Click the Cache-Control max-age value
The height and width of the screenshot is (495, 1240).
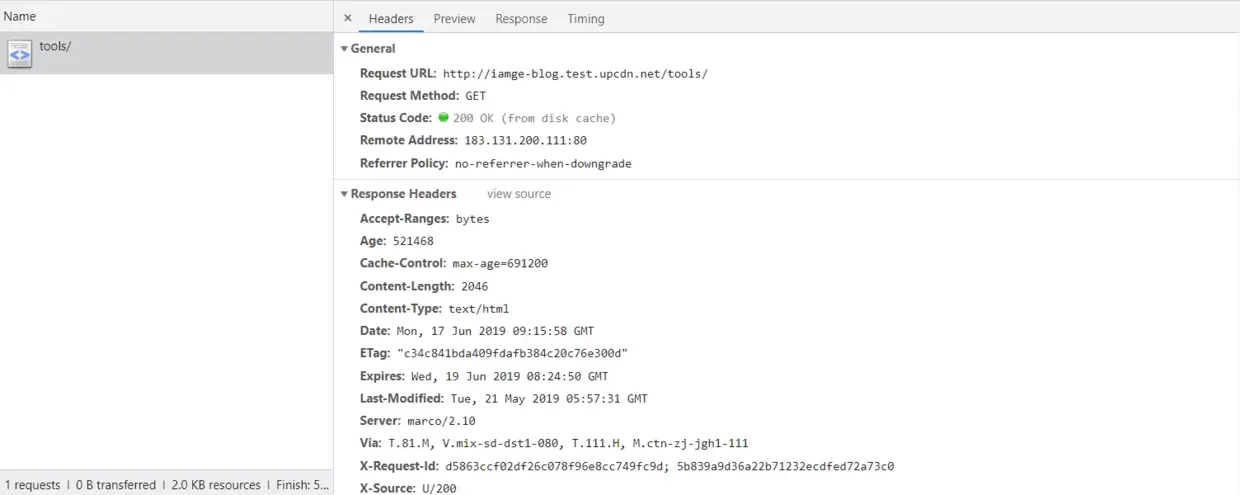[499, 263]
